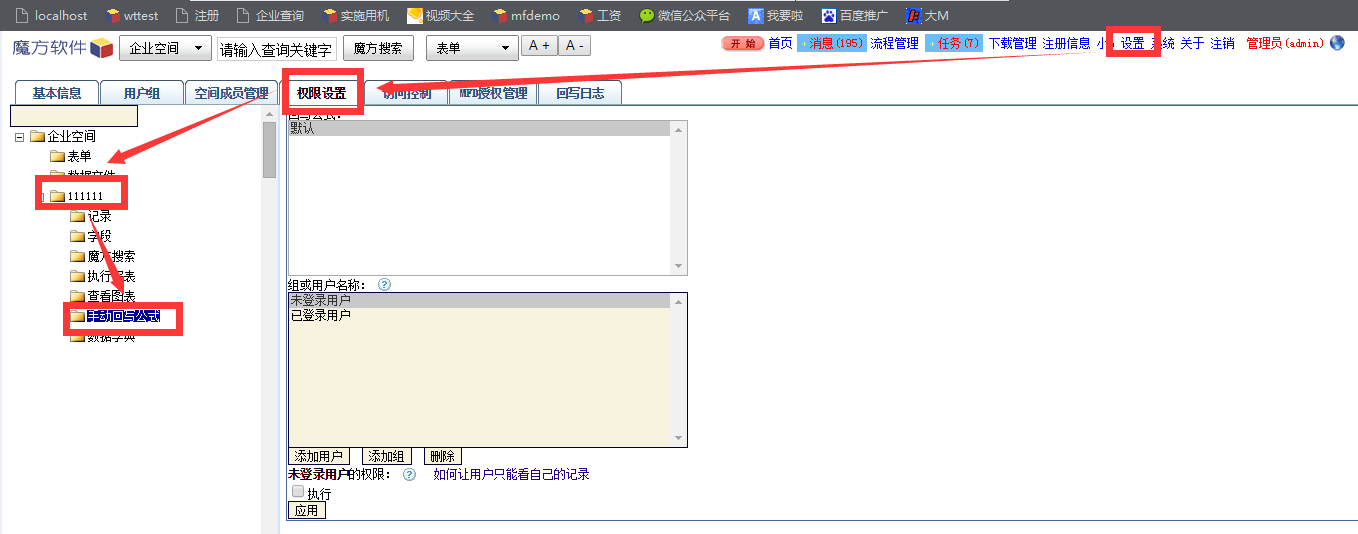Click the 企业空间 folder icon in tree
1358x534 pixels.
coord(37,136)
